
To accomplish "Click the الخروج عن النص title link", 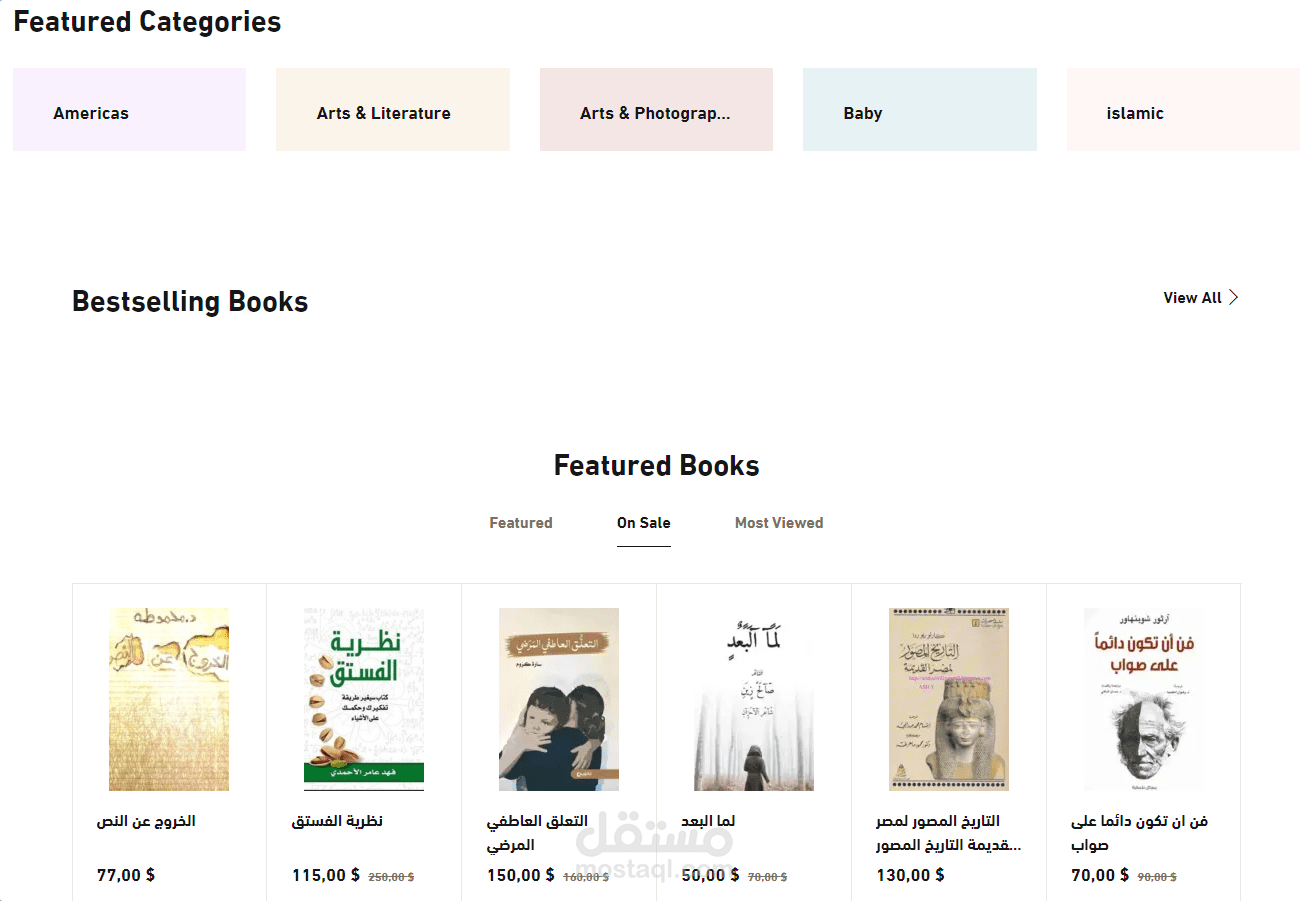I will pyautogui.click(x=146, y=821).
